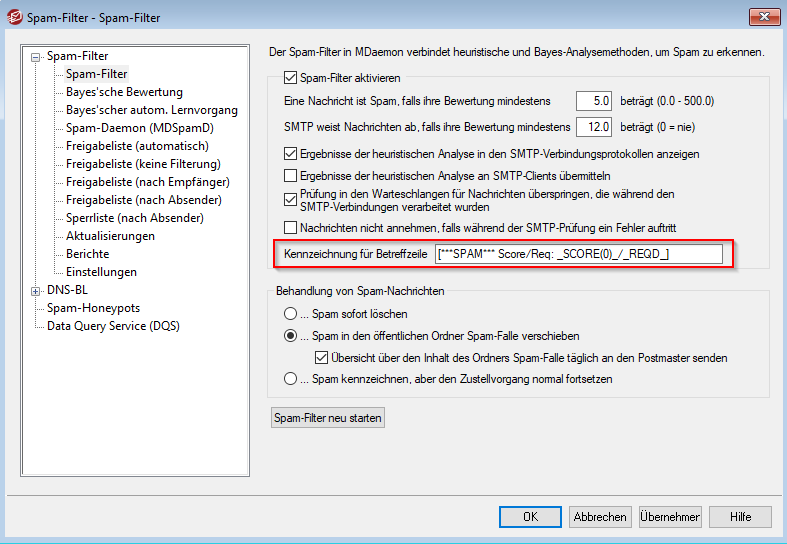
Task: Click the MDaemon icon in title bar
Action: coord(14,17)
